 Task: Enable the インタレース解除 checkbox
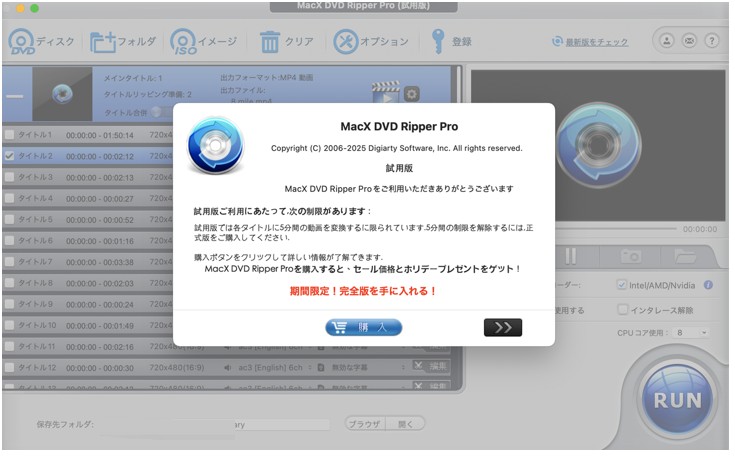click(622, 309)
